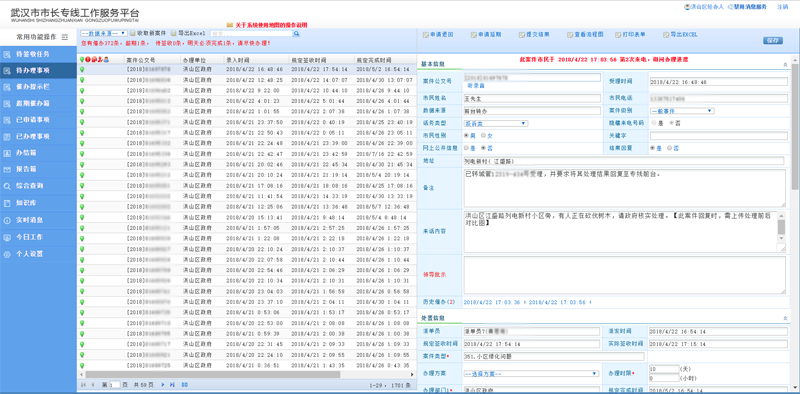Click the 办结箱 sidebar icon
Viewport: 800px width, 394px height.
(x=7, y=153)
